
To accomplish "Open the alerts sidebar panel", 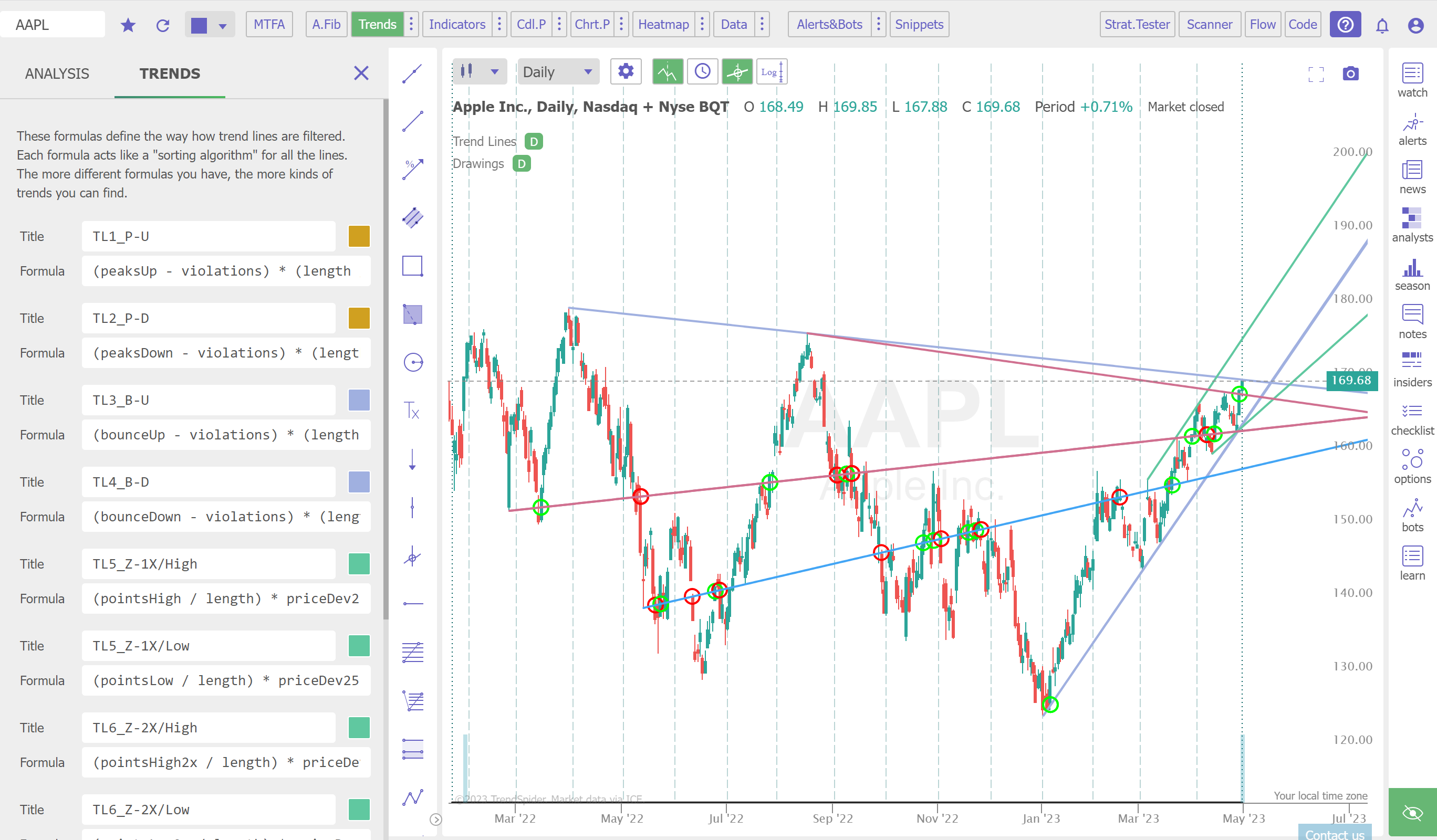I will pyautogui.click(x=1412, y=129).
